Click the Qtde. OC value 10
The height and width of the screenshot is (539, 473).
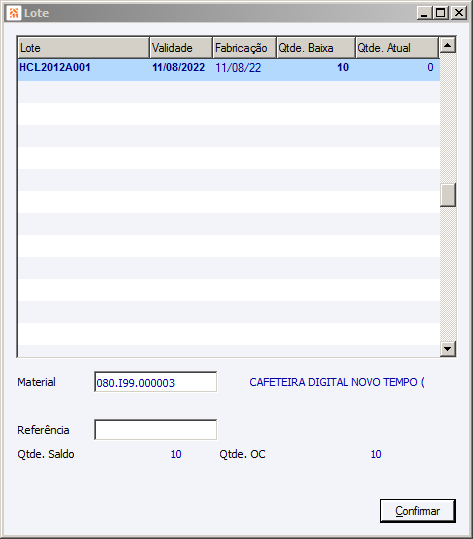click(376, 454)
